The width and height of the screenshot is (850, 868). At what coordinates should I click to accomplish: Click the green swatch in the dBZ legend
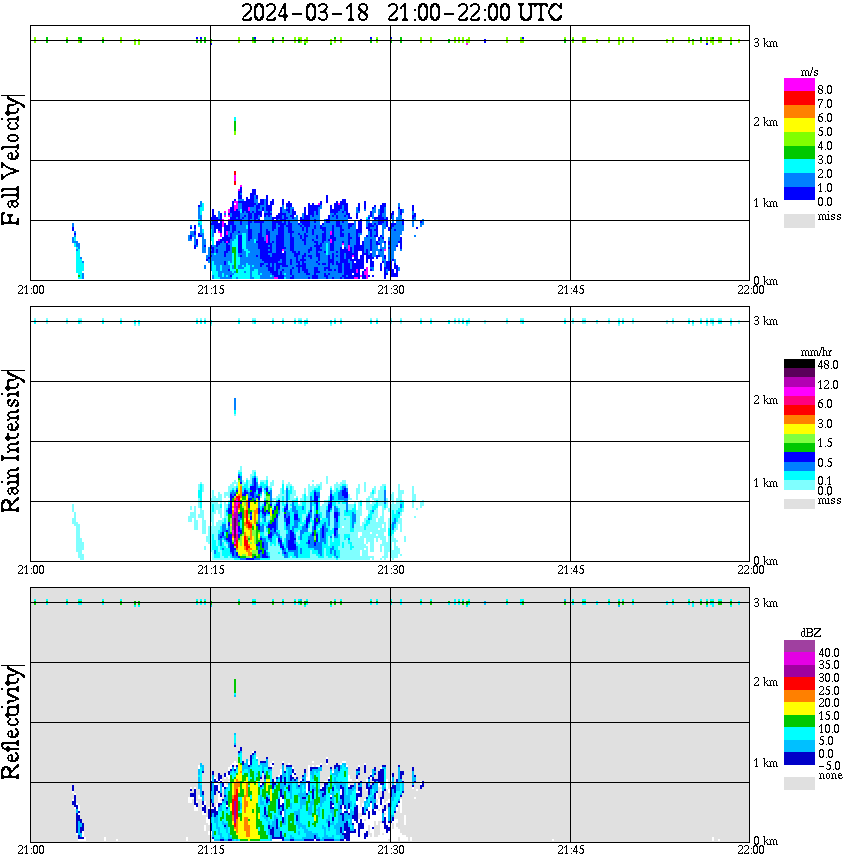pyautogui.click(x=799, y=721)
